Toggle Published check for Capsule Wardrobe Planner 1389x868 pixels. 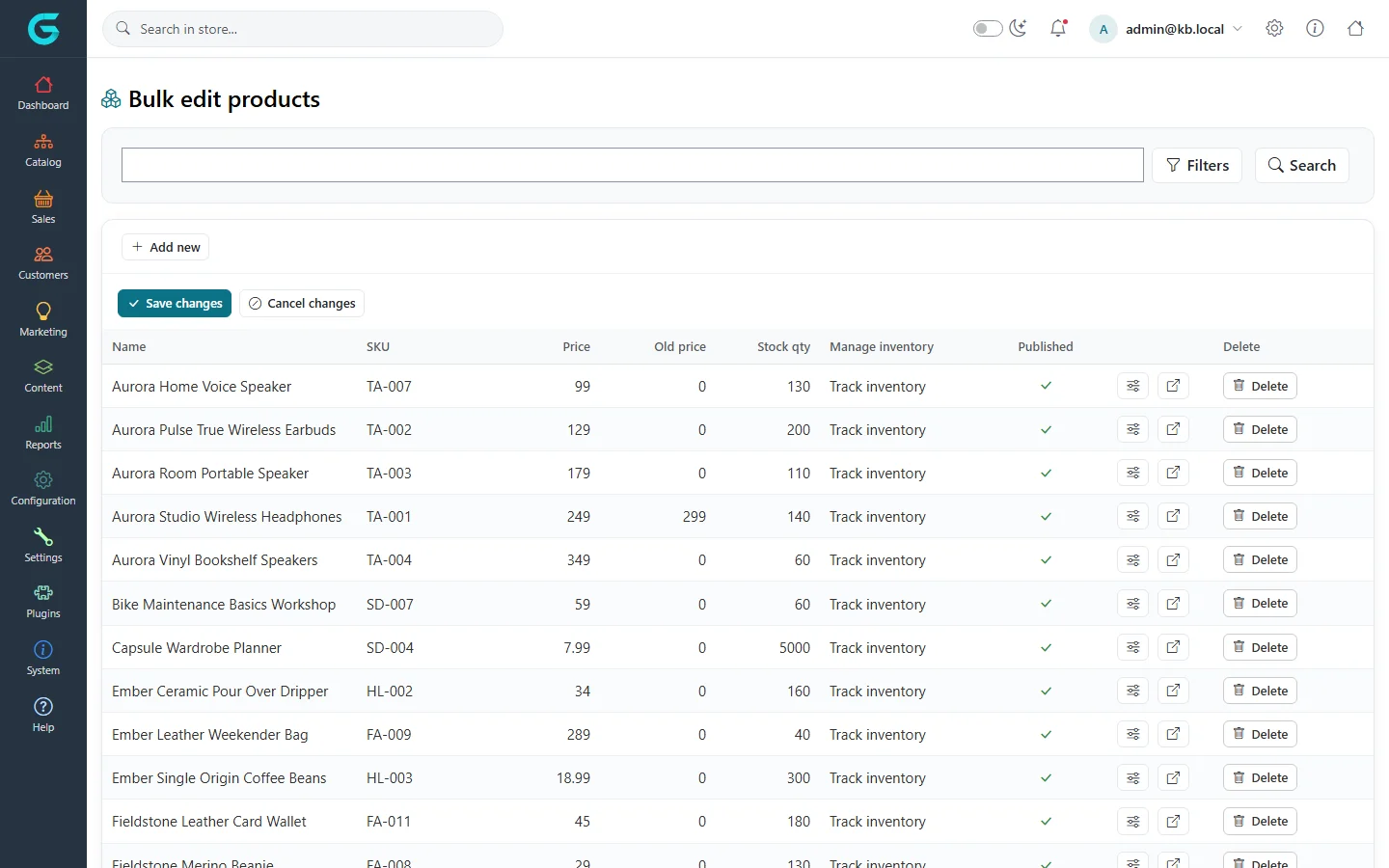(x=1046, y=647)
